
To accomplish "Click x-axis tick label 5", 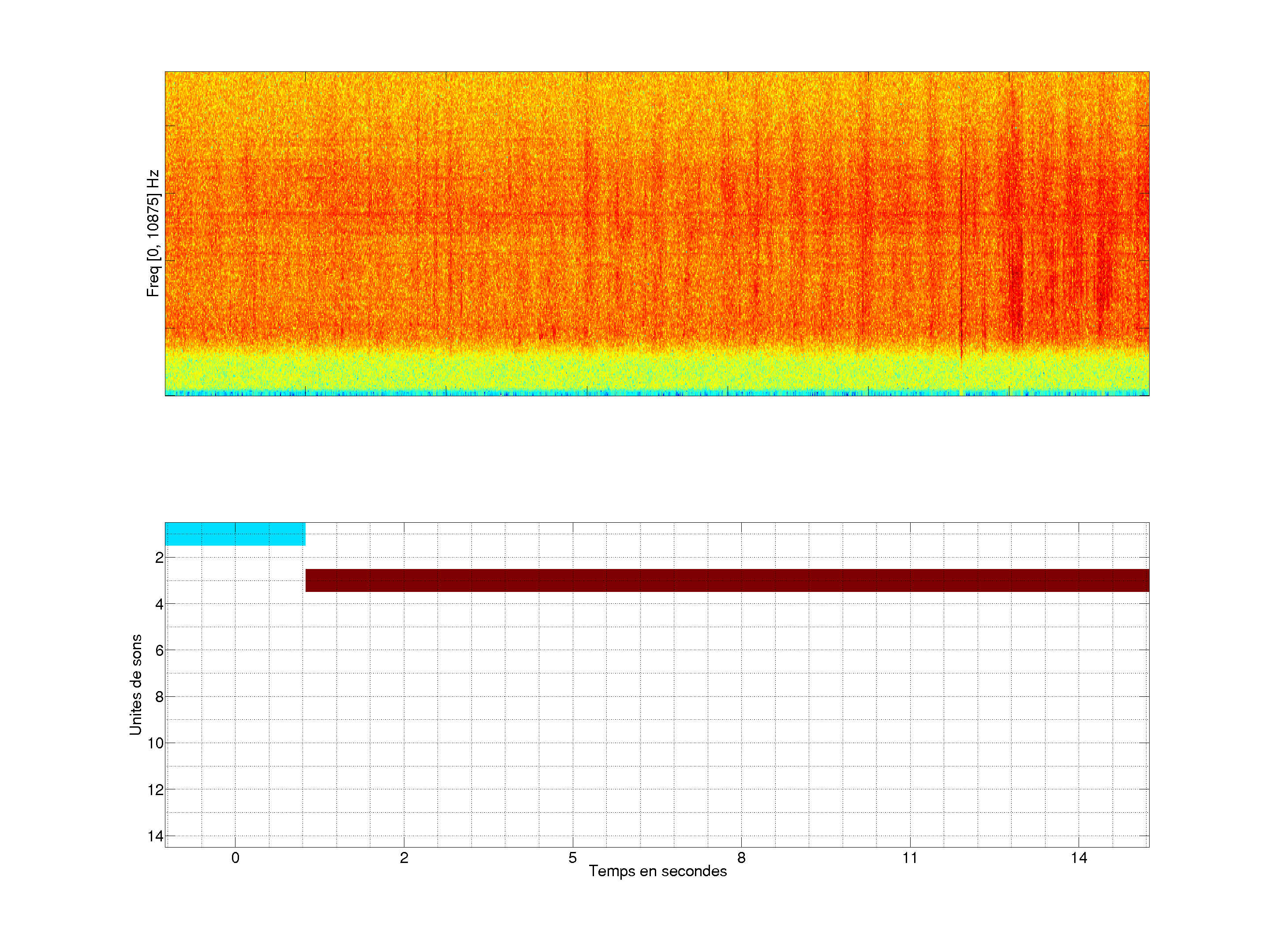I will [x=572, y=858].
